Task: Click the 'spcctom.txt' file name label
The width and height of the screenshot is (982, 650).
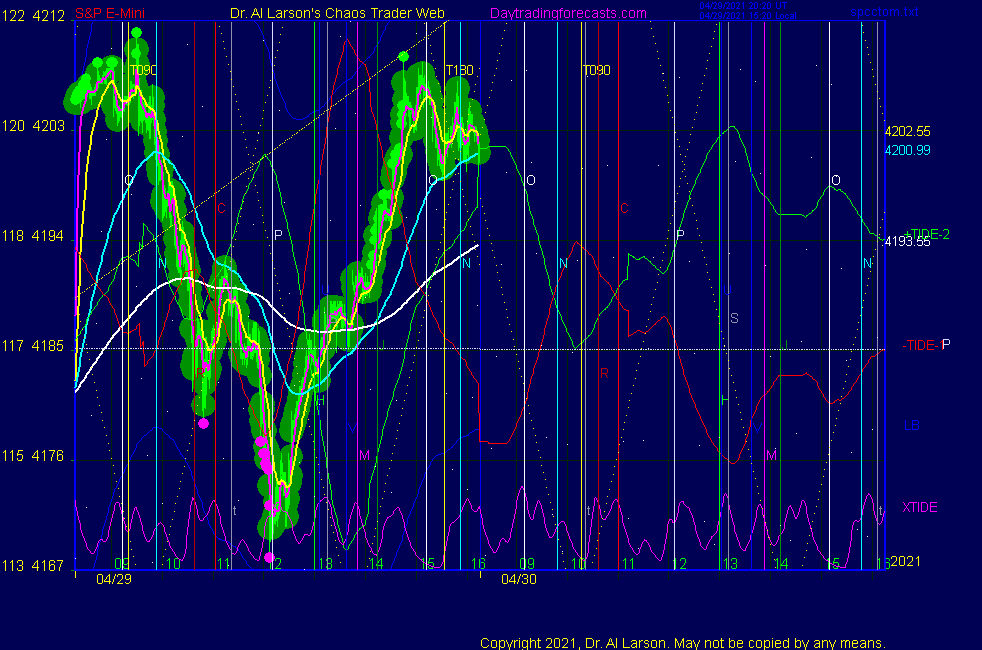Action: 884,12
